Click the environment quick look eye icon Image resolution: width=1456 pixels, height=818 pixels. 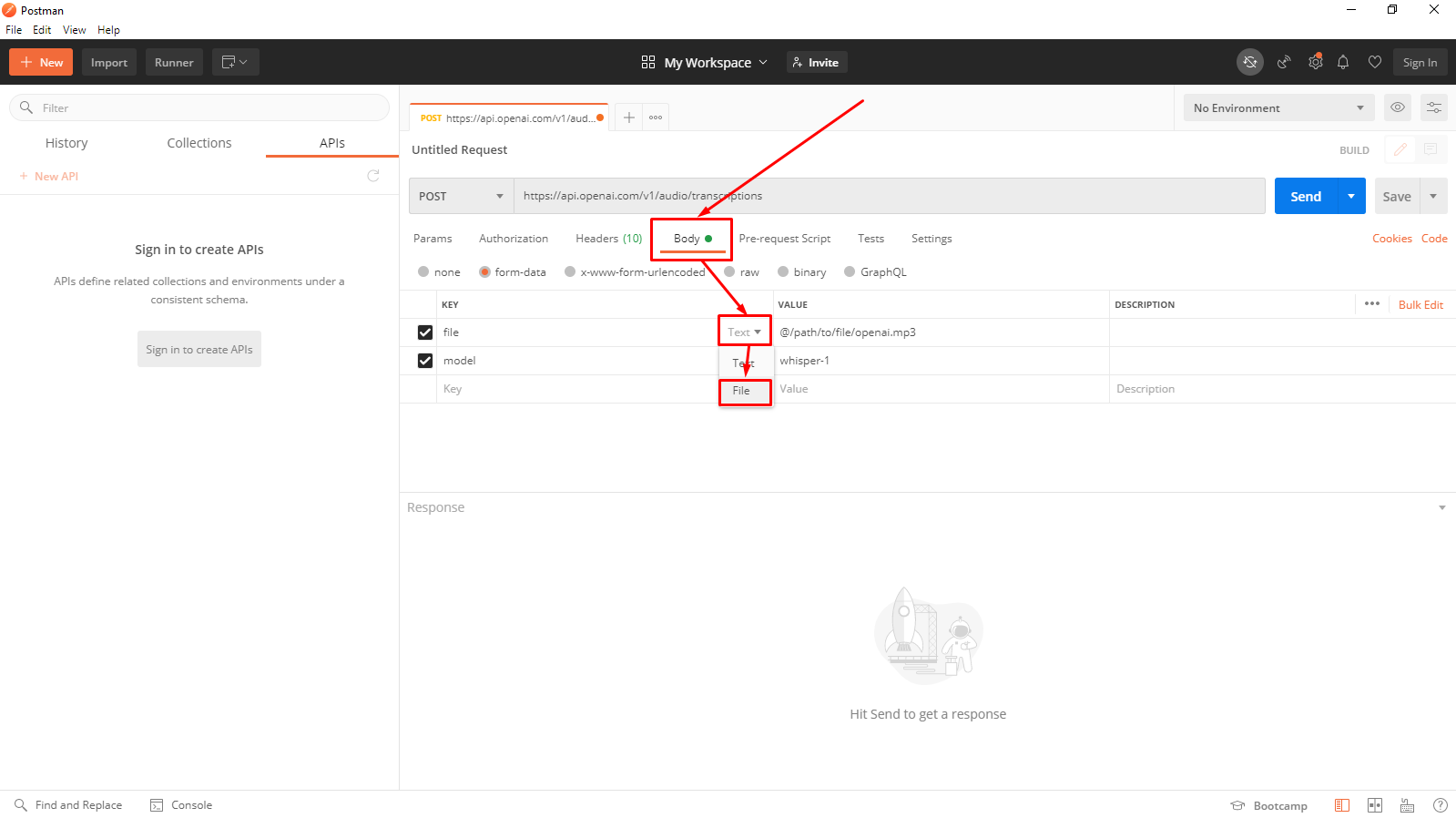[1398, 107]
